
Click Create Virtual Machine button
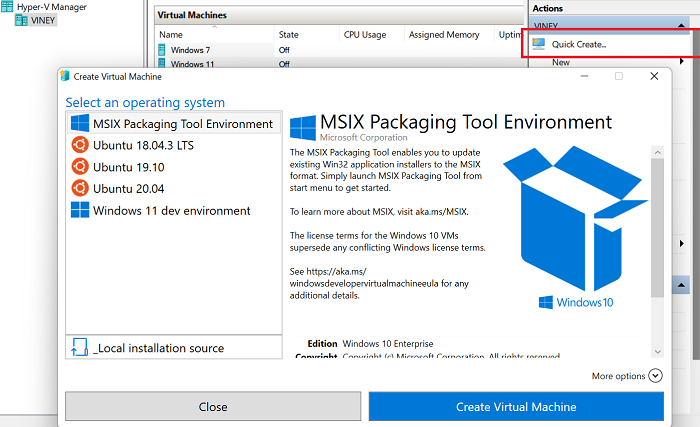click(x=516, y=406)
